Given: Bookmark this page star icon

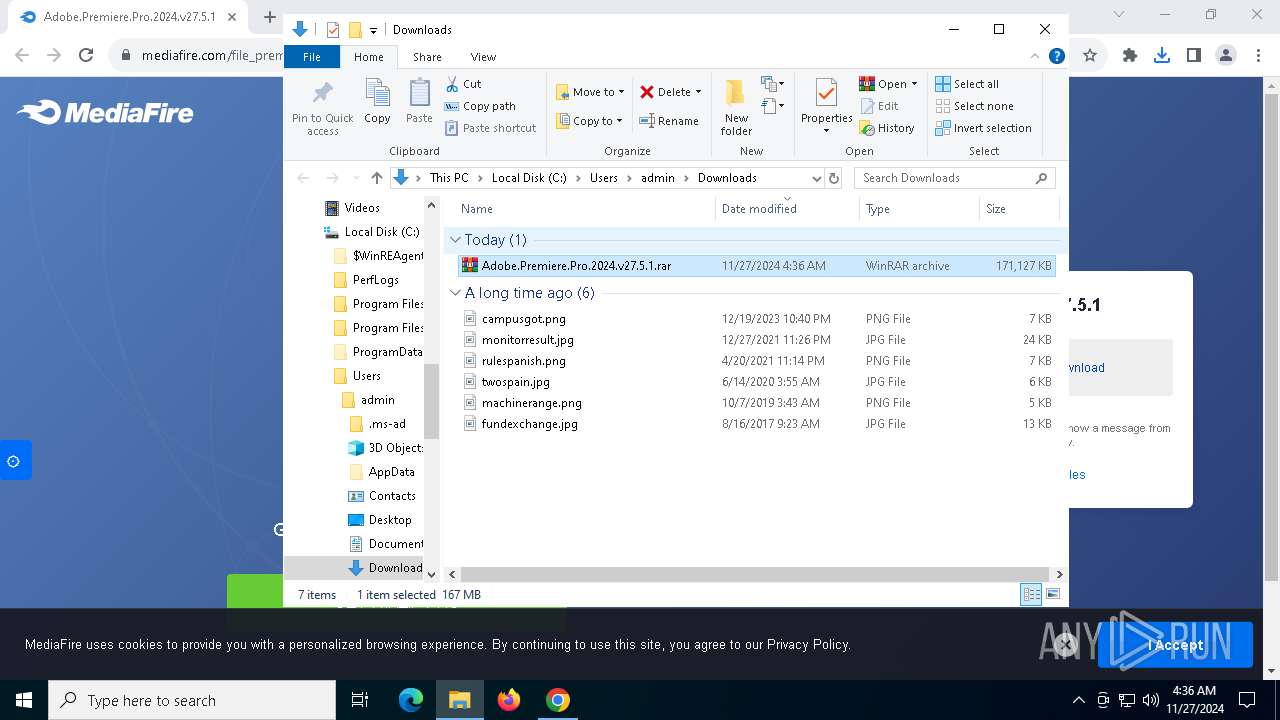Looking at the screenshot, I should click(x=1090, y=56).
